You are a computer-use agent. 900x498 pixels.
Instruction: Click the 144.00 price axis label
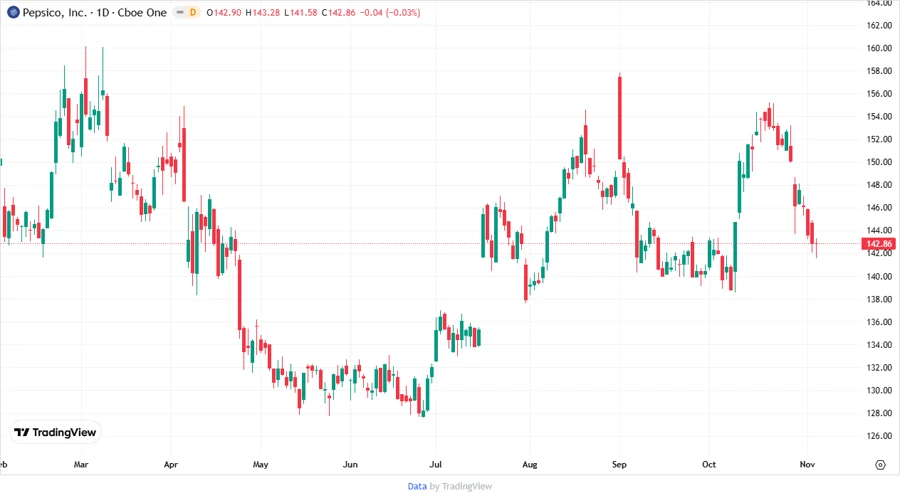[879, 230]
